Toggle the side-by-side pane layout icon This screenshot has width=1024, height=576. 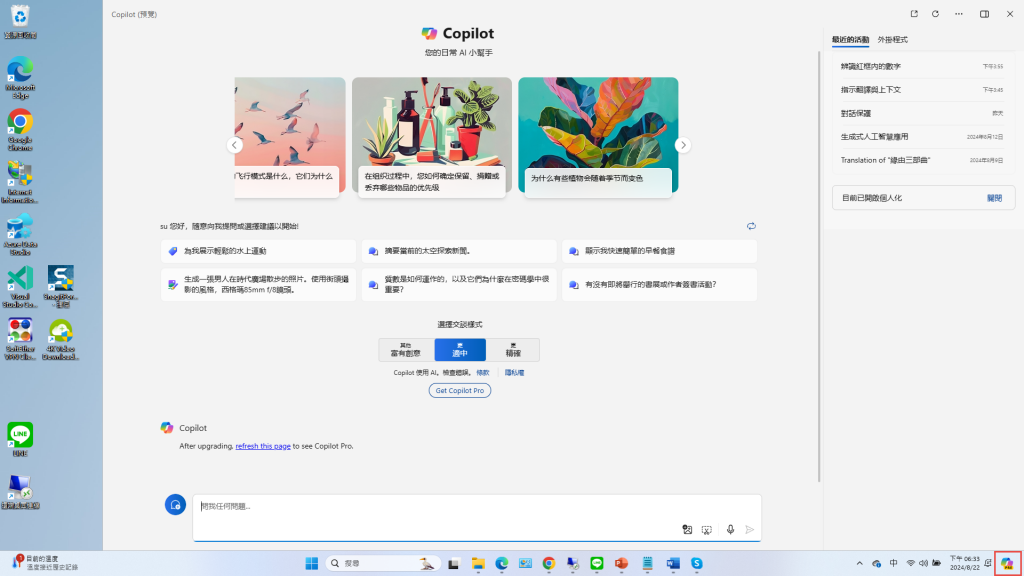click(x=984, y=14)
